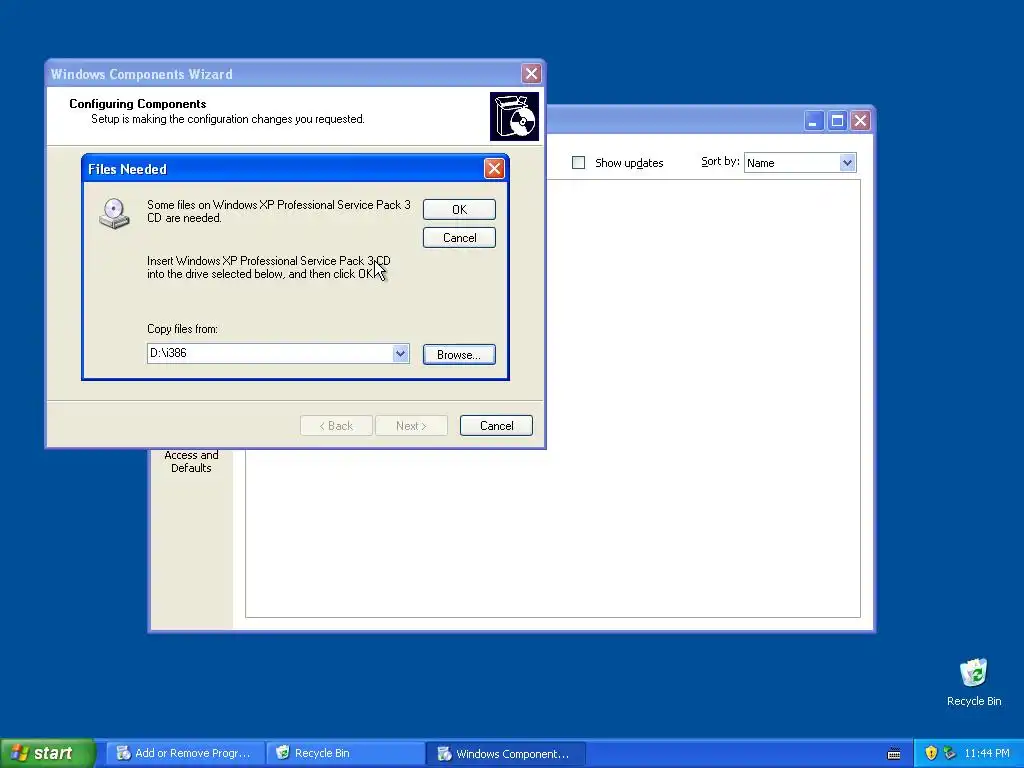Open the Browse... file location dialog
Viewport: 1024px width, 768px height.
459,355
